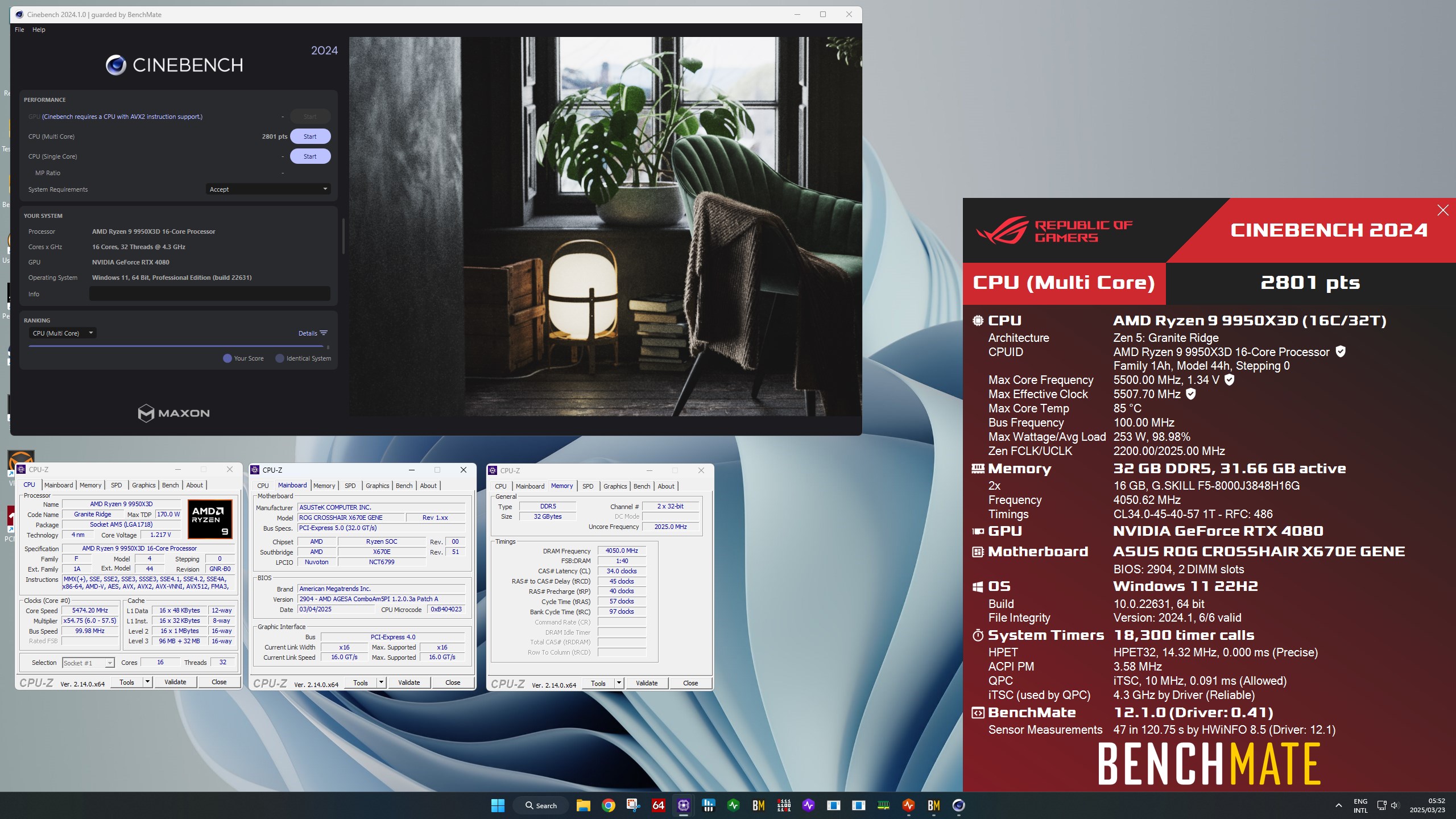Open Tools dropdown arrow in CPU-Z Mainboard window
1456x819 pixels.
coord(381,682)
